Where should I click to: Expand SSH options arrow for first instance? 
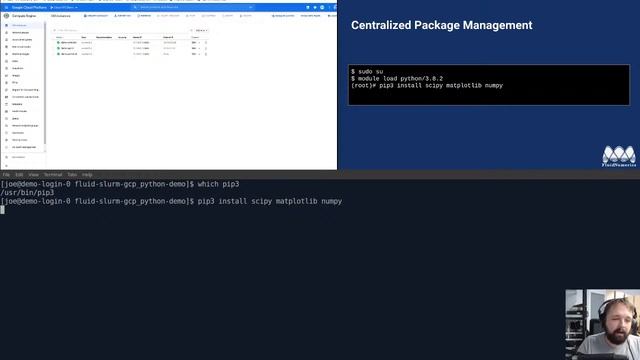tap(199, 42)
